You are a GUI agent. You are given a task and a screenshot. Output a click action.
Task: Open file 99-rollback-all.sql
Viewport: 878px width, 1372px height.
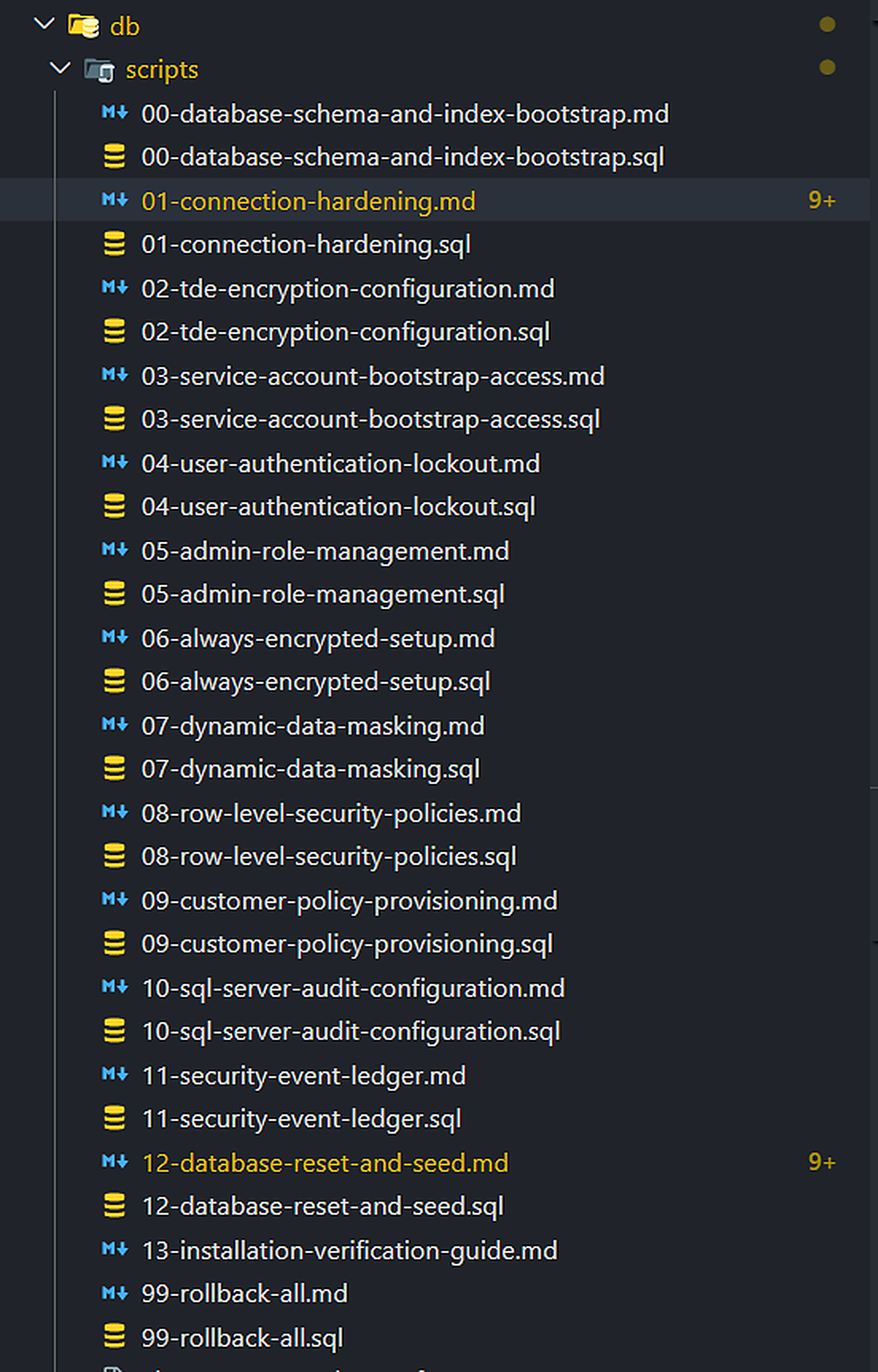pos(242,1338)
